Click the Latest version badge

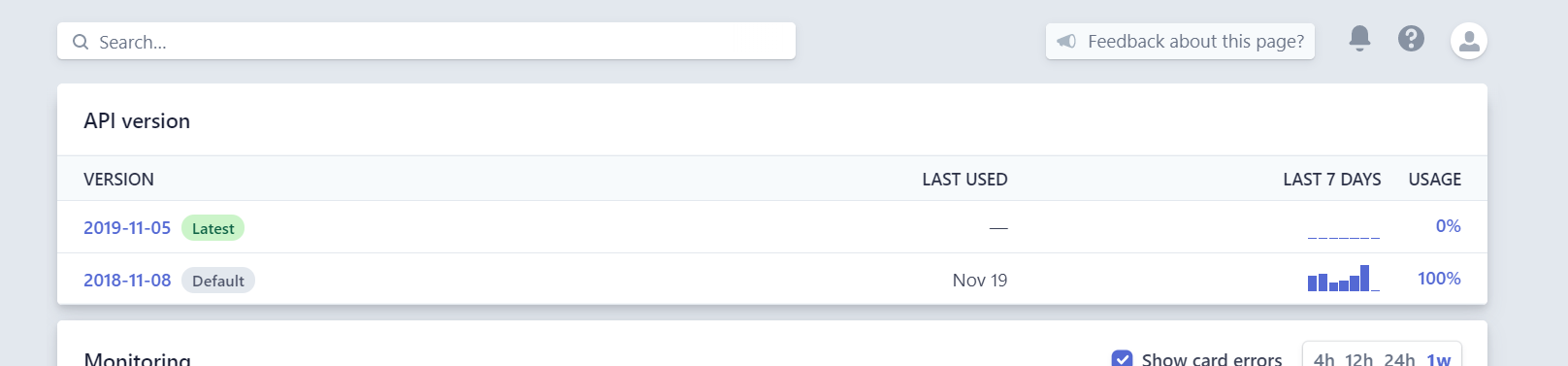[x=212, y=228]
